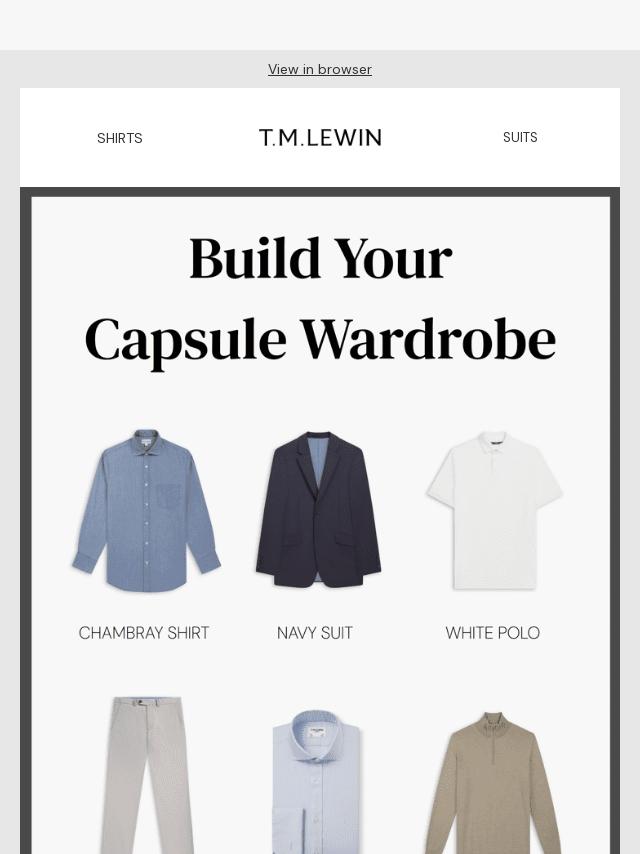The width and height of the screenshot is (640, 854).
Task: Click the Build Your Capsule Wardrobe headline
Action: click(x=320, y=298)
